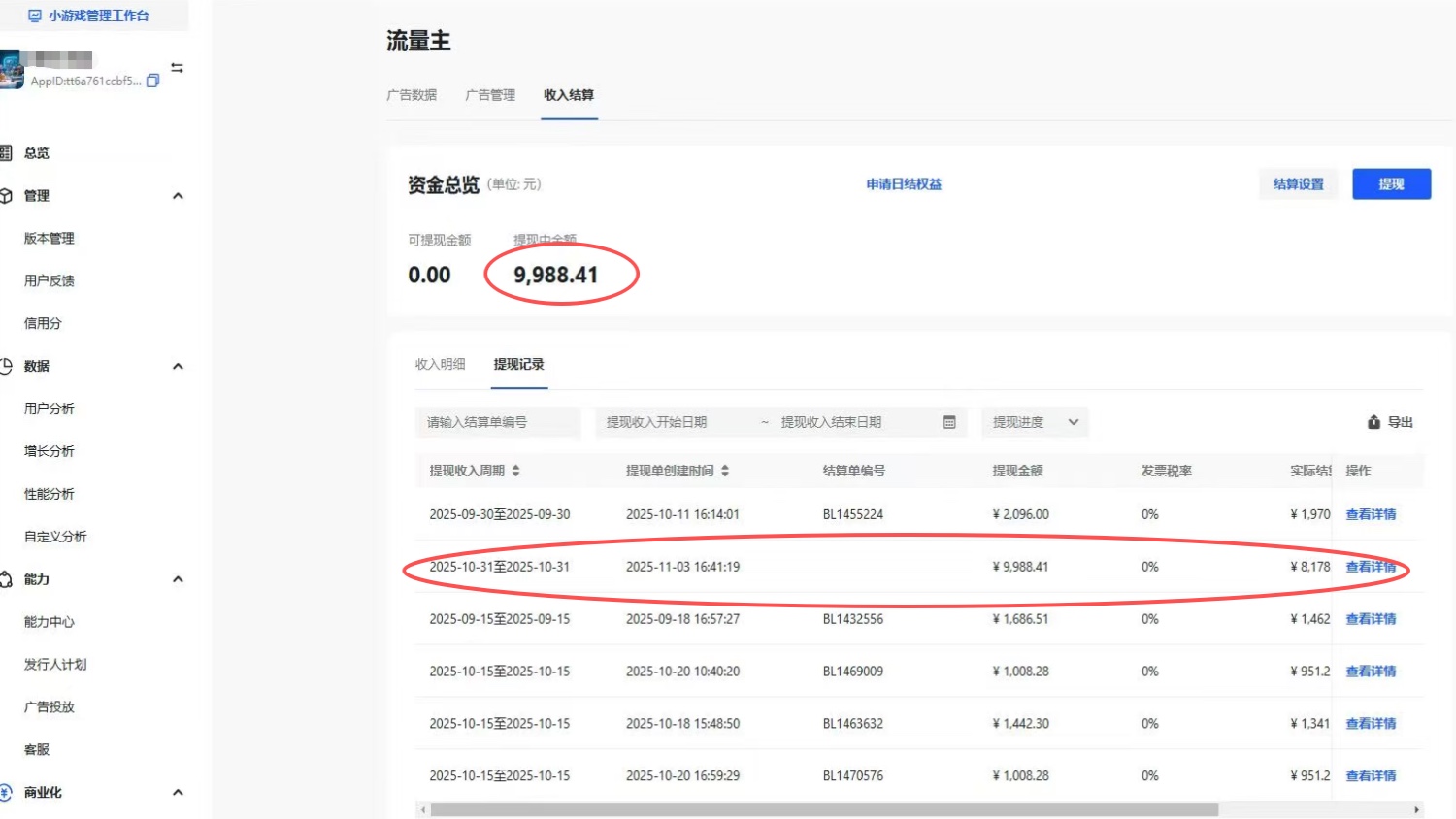
Task: Click the 申请日结权益 link
Action: pyautogui.click(x=903, y=183)
